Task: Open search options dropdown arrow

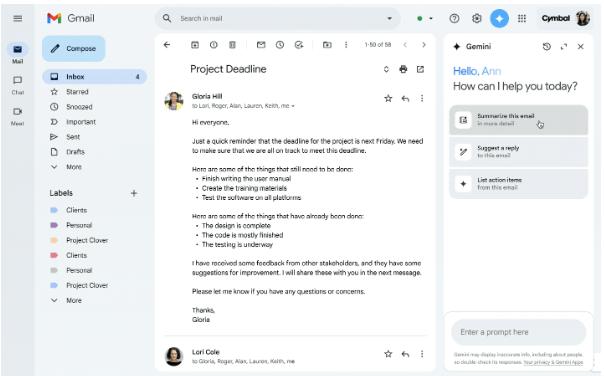Action: tap(389, 18)
